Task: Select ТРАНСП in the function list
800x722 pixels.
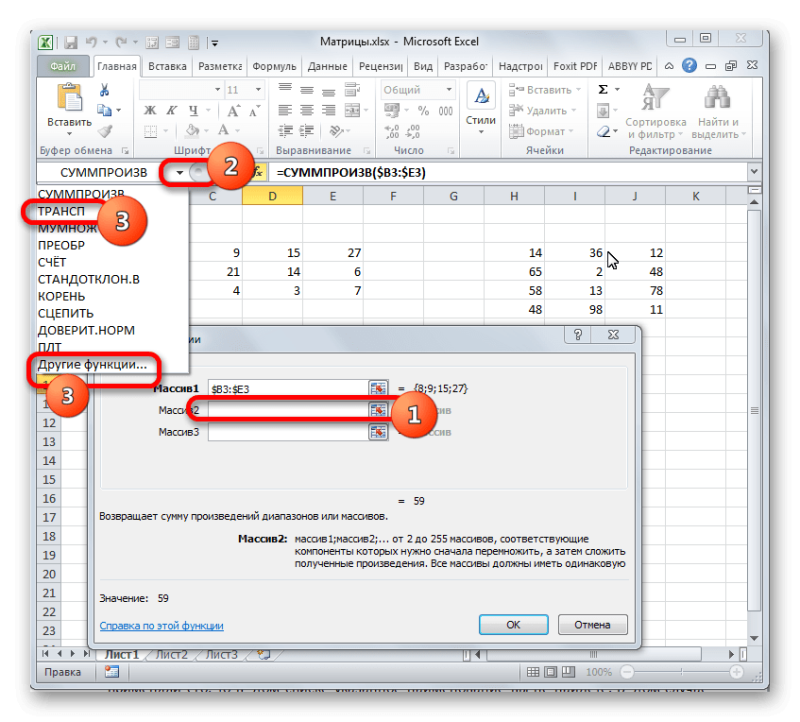Action: (x=61, y=211)
